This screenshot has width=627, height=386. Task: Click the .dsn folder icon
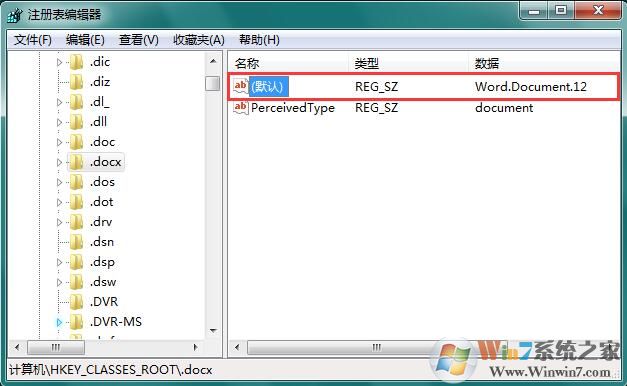[76, 242]
